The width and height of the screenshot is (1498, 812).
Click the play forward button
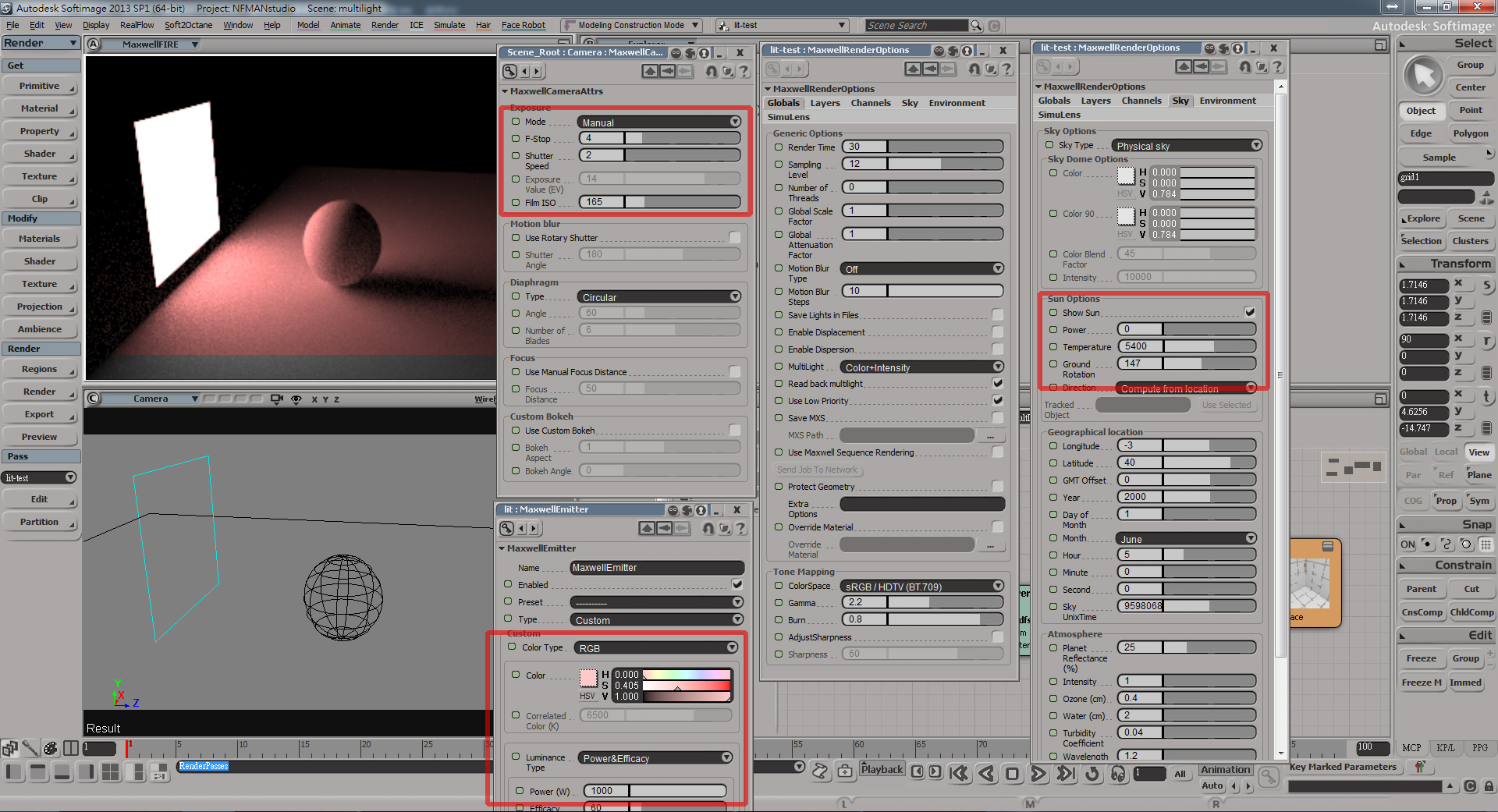pos(1038,774)
